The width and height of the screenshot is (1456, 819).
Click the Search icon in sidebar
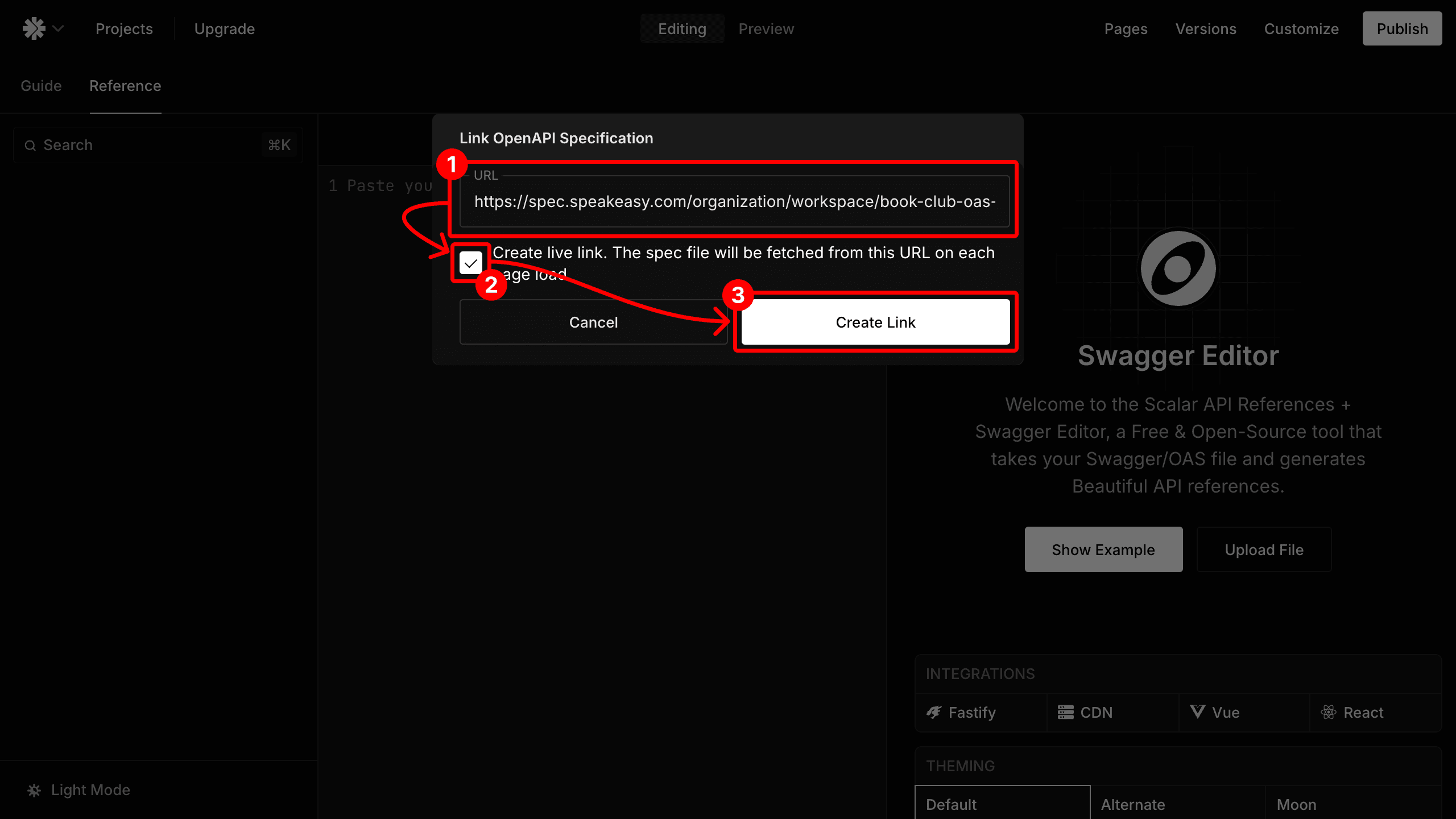30,145
